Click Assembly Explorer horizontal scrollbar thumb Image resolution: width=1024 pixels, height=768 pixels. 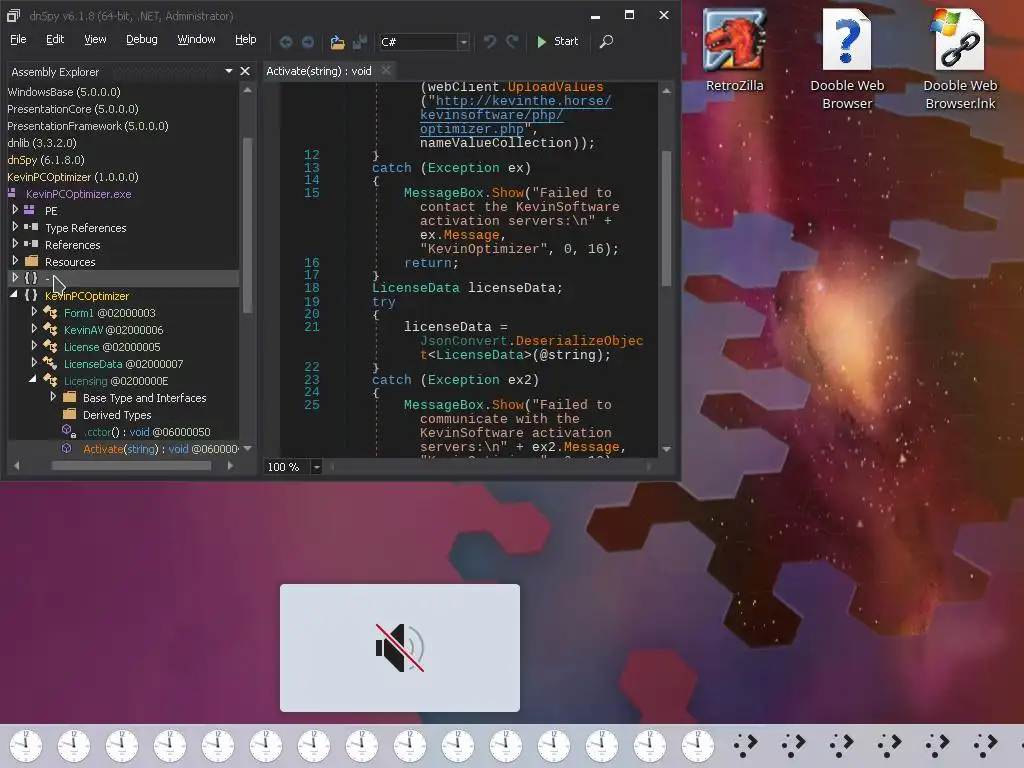click(131, 466)
